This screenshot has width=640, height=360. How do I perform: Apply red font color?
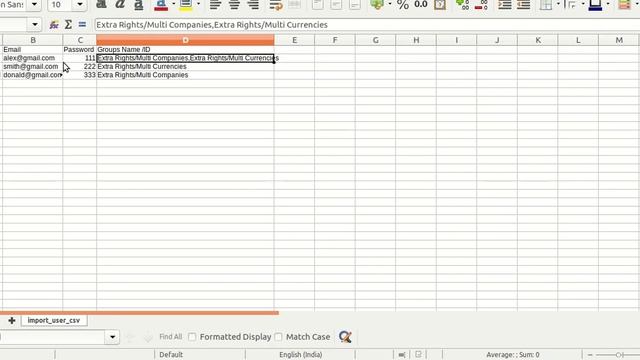(x=161, y=5)
